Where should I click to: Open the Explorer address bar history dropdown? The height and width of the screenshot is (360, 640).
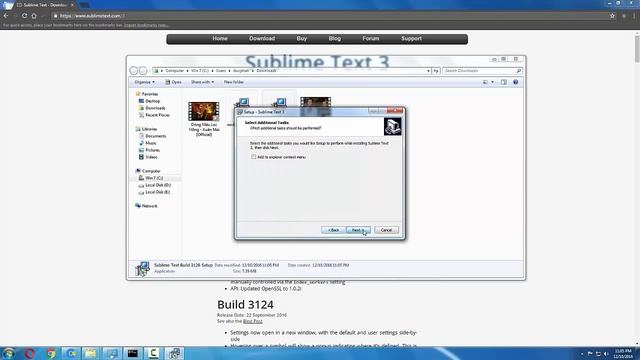click(428, 71)
